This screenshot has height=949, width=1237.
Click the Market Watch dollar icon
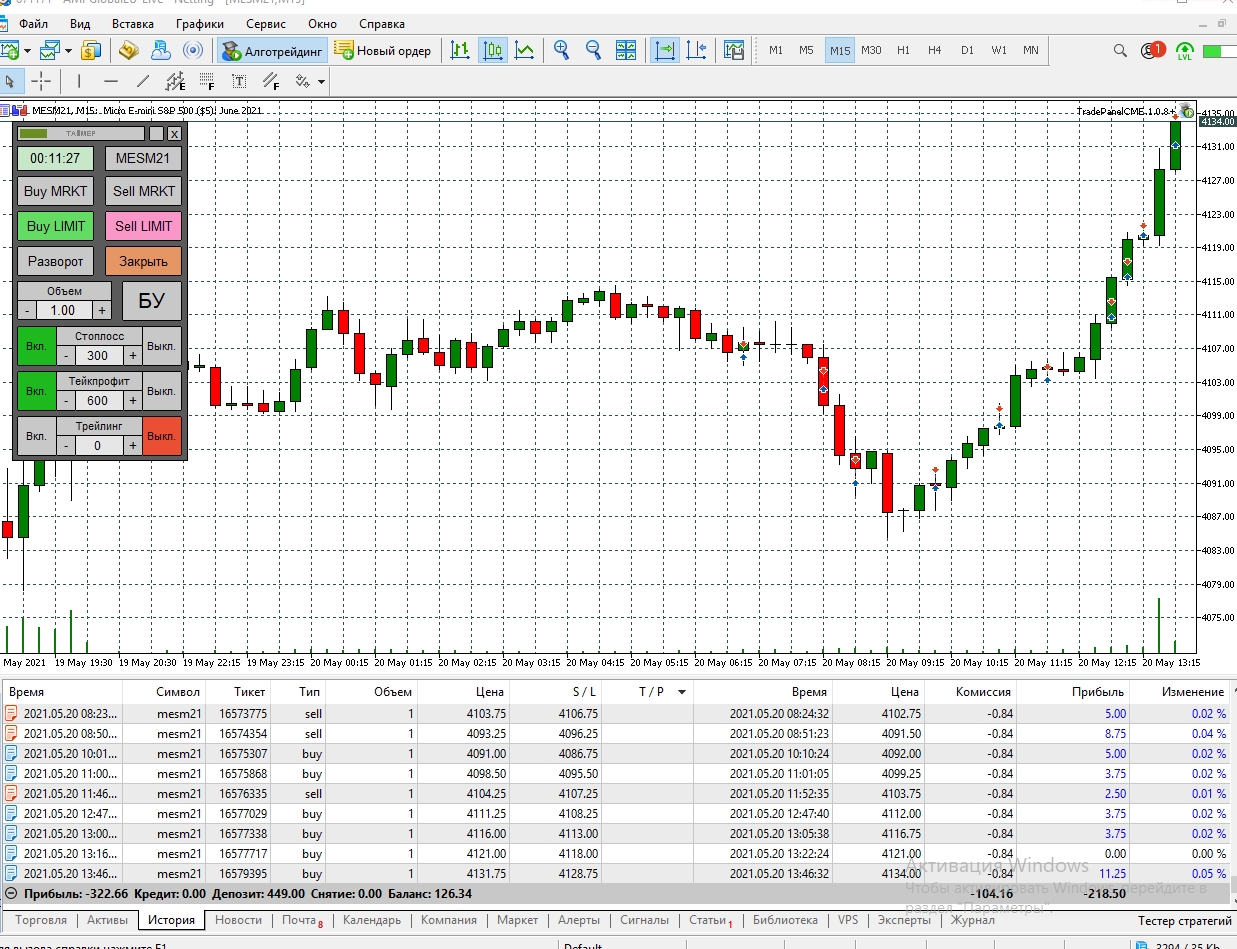tap(91, 50)
